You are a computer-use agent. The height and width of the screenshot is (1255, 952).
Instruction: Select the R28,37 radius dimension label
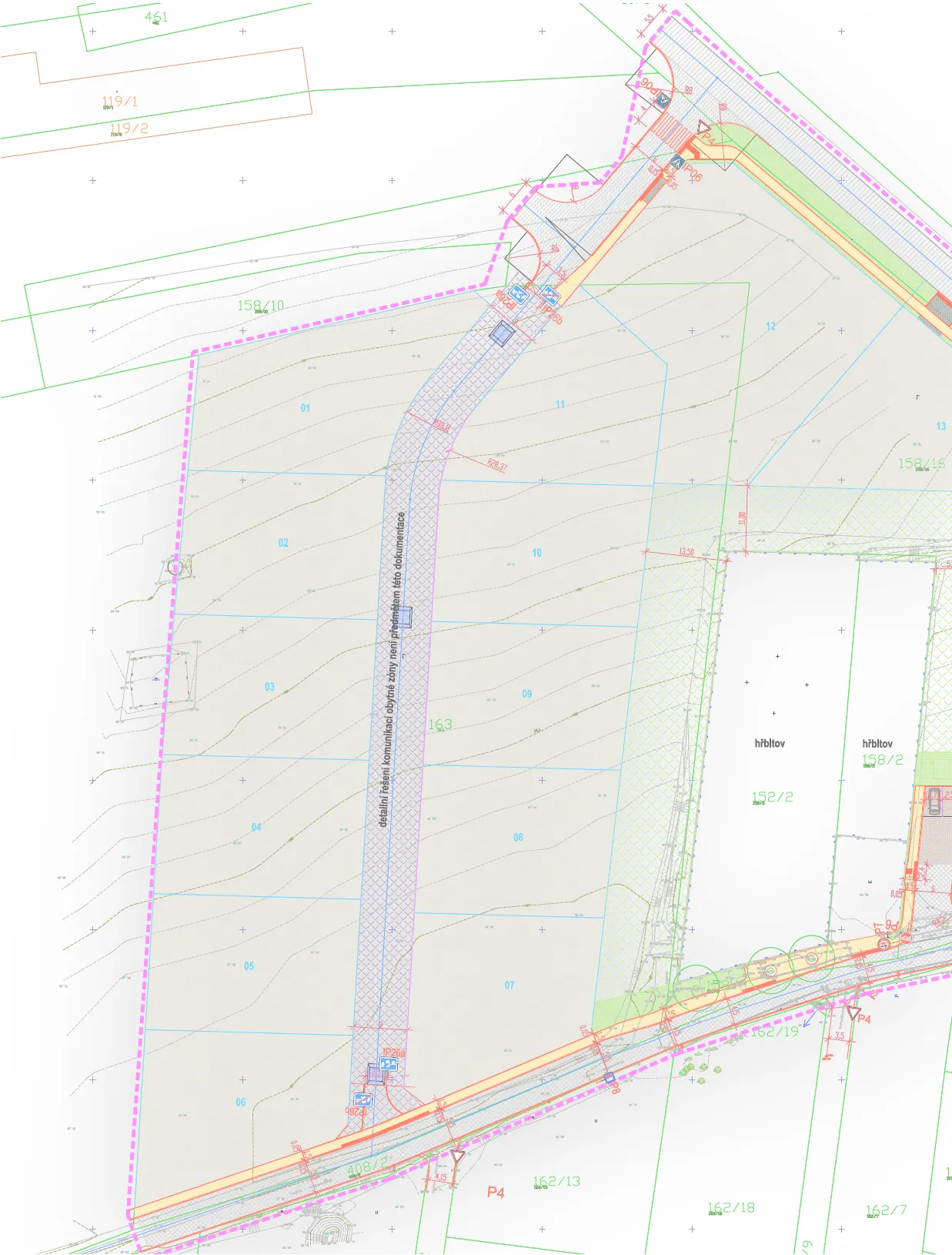click(x=497, y=464)
